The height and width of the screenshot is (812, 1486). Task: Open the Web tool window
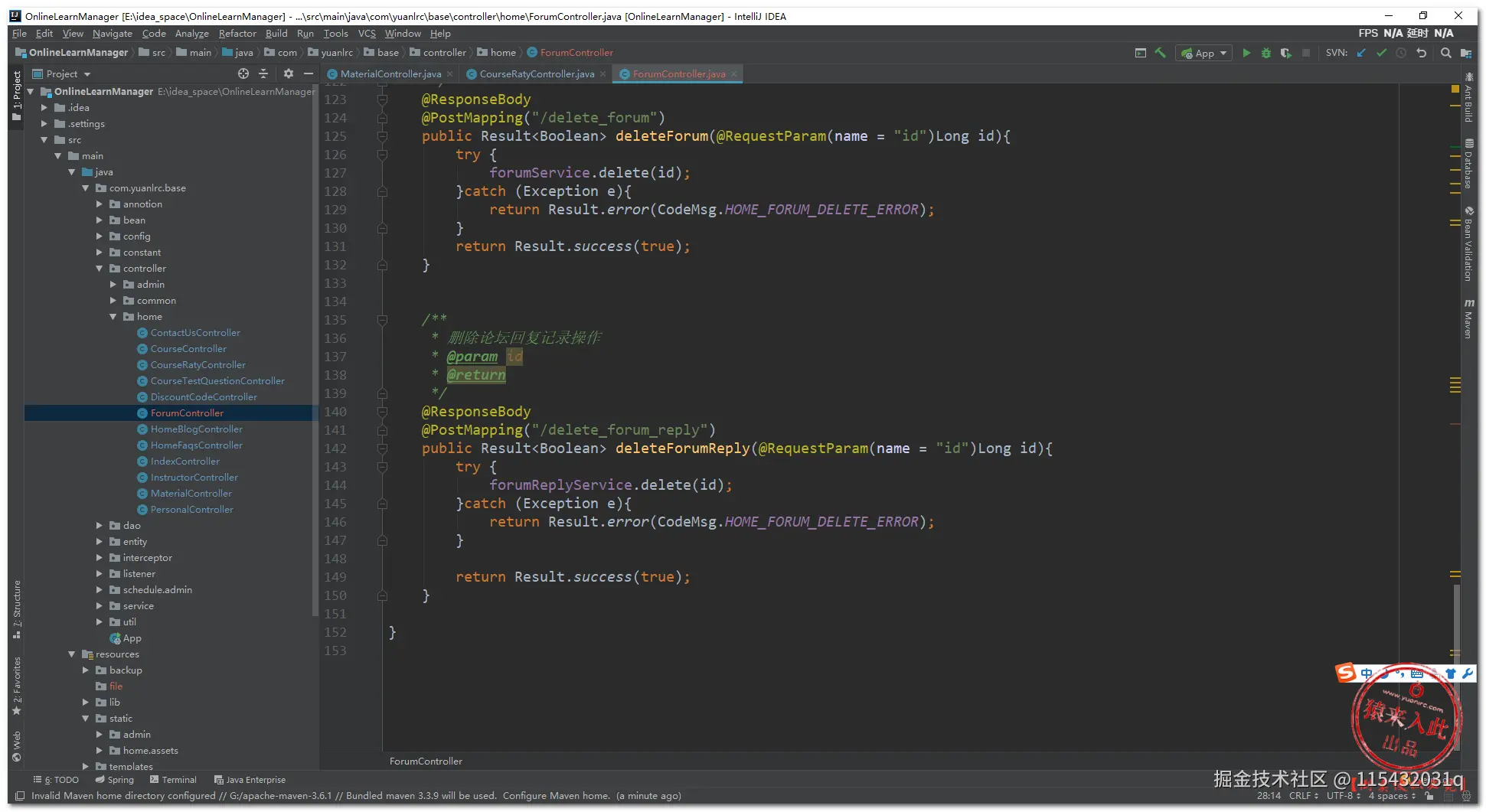tap(17, 746)
